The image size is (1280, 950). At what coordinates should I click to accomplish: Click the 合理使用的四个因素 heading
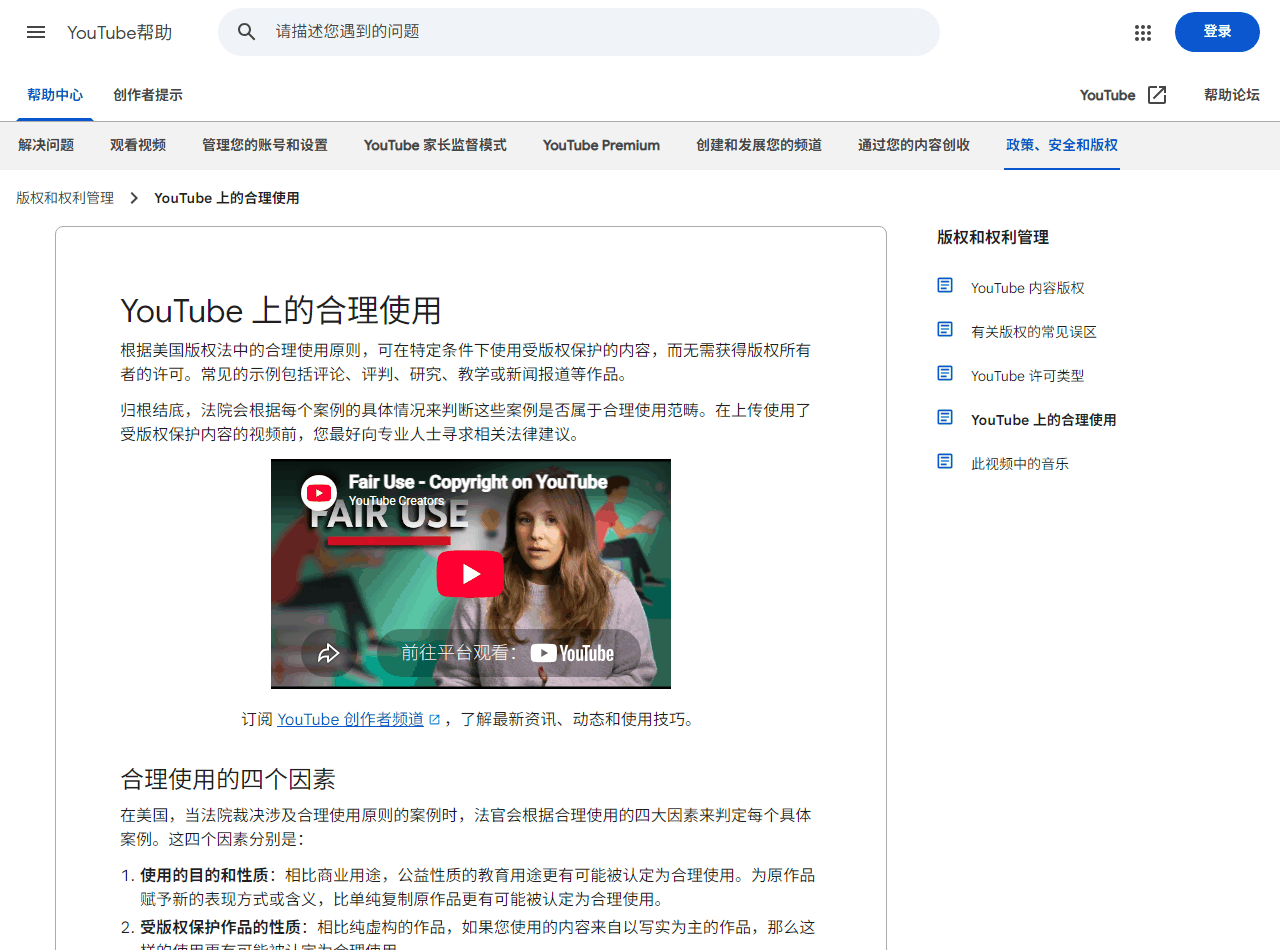coord(228,779)
